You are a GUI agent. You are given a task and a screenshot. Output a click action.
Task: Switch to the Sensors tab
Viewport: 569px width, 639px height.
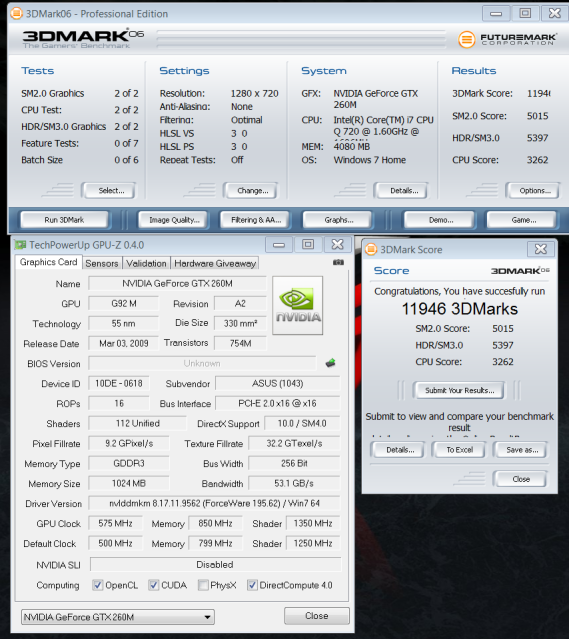pyautogui.click(x=102, y=263)
